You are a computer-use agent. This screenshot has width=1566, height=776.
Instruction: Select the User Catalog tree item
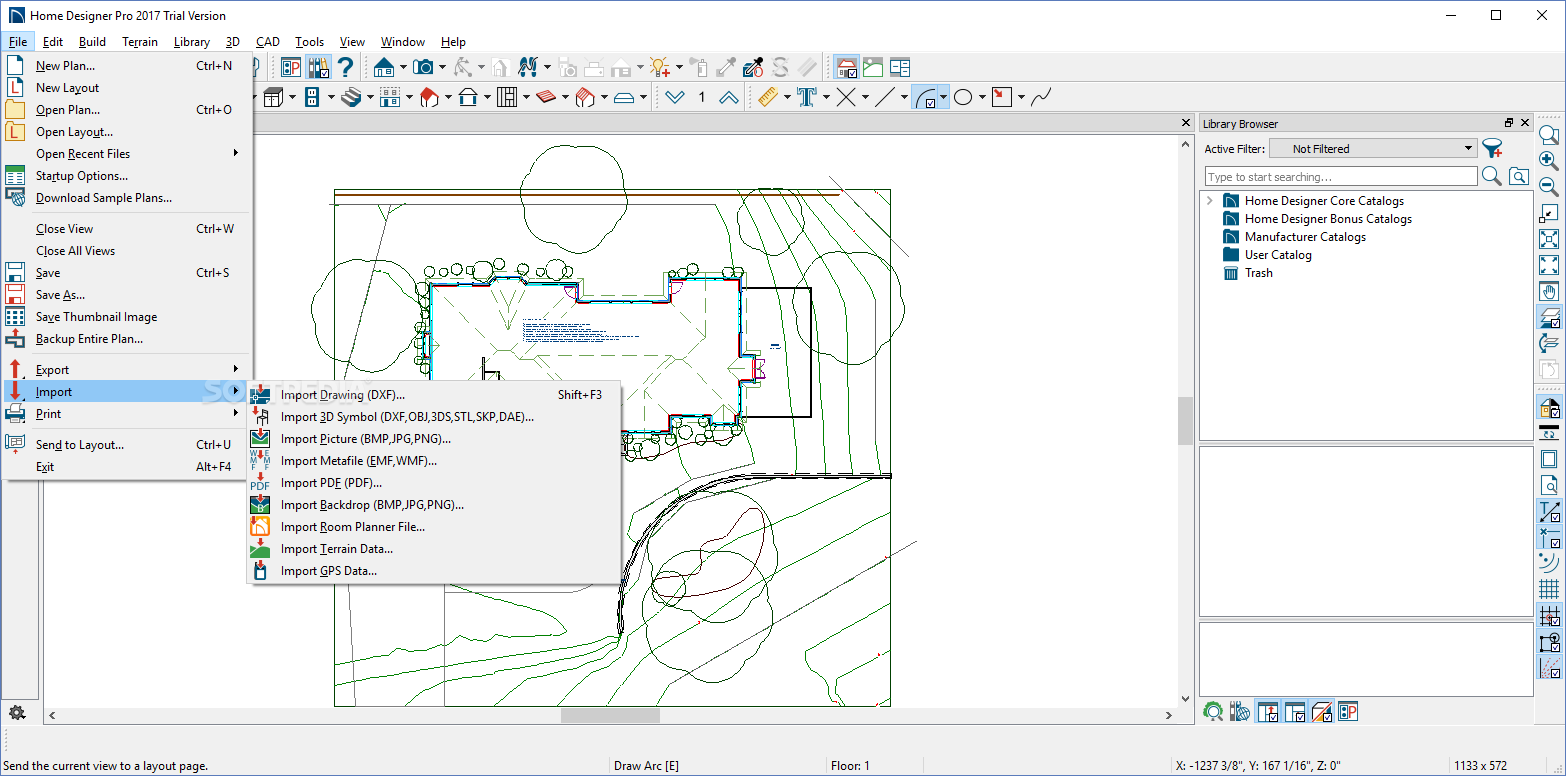click(x=1278, y=255)
